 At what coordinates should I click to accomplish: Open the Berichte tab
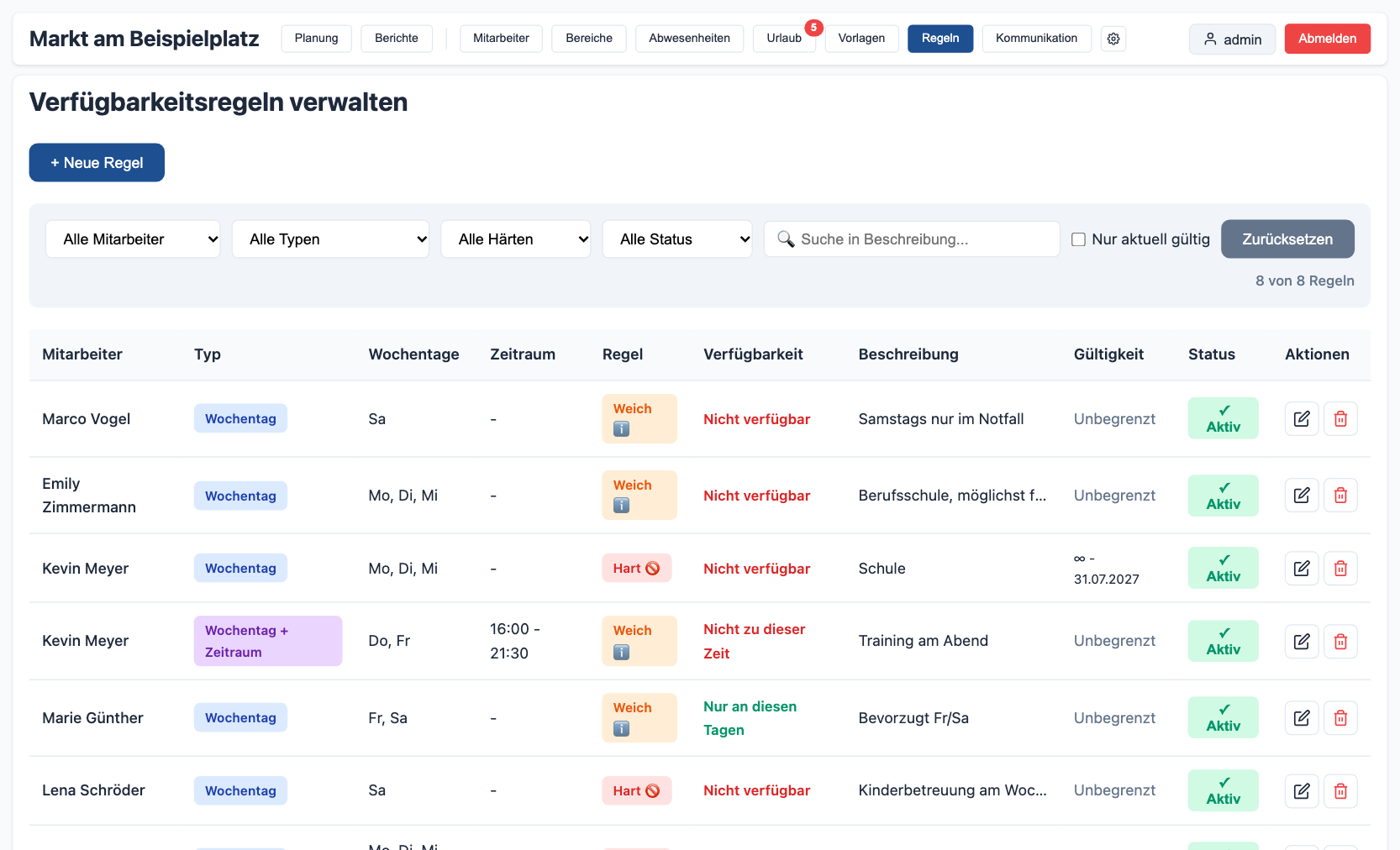point(397,39)
